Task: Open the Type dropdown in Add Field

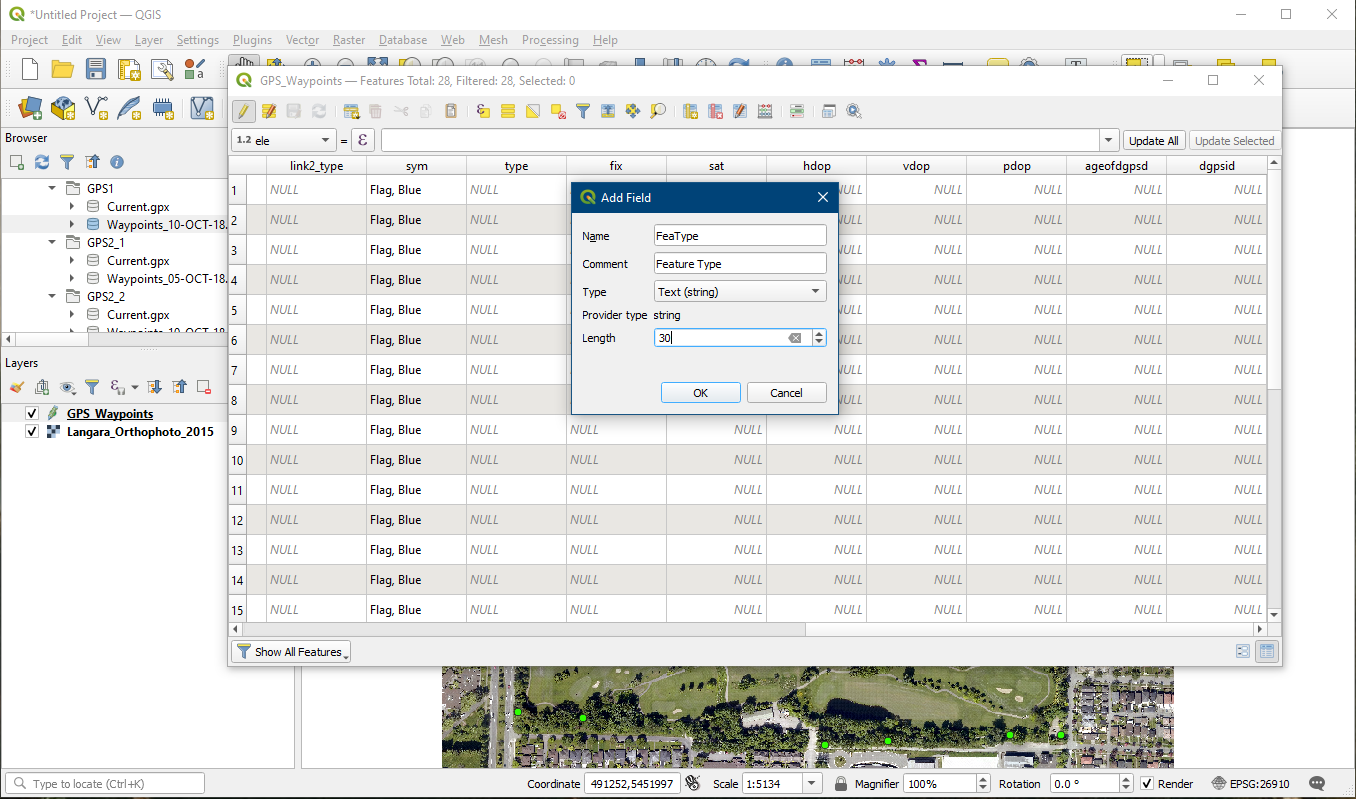Action: (740, 292)
